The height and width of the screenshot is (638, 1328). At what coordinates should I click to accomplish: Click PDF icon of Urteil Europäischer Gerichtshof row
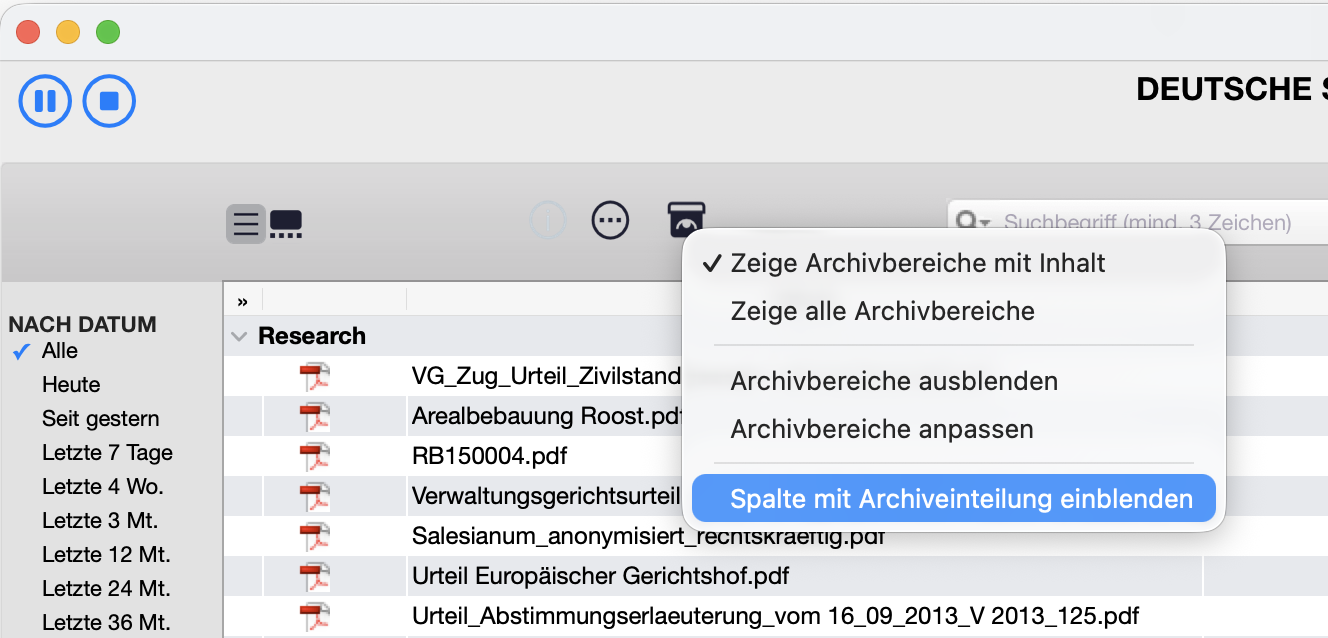315,577
